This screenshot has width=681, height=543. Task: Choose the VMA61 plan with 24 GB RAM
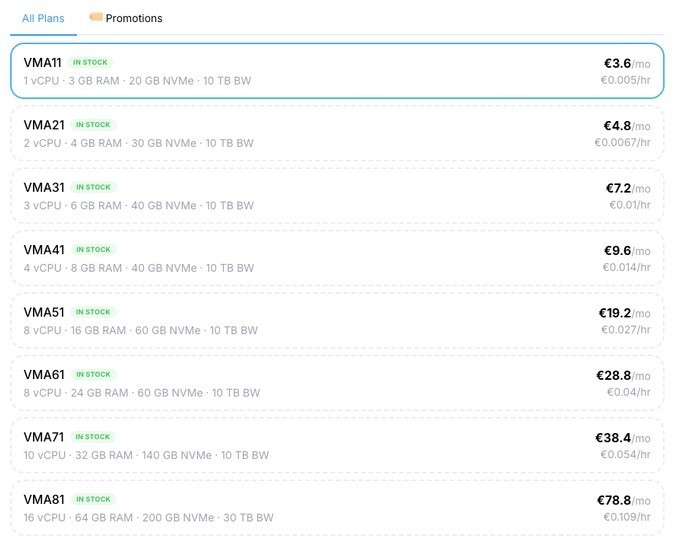(337, 383)
